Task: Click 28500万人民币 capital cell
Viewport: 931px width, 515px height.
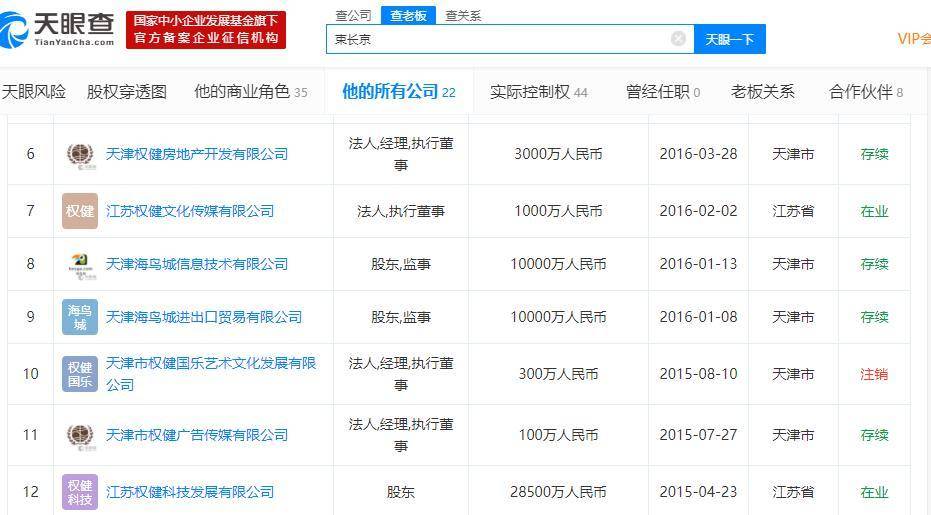Action: [558, 492]
